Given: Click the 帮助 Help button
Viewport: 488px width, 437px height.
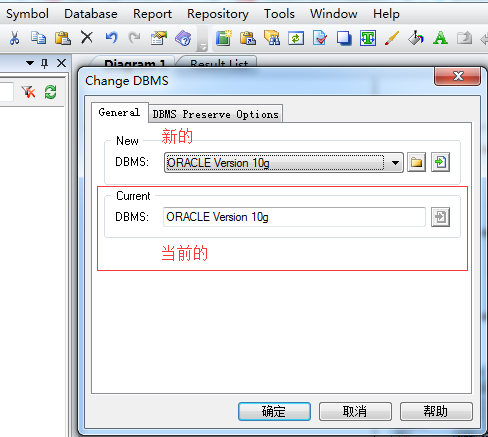Looking at the screenshot, I should 436,411.
